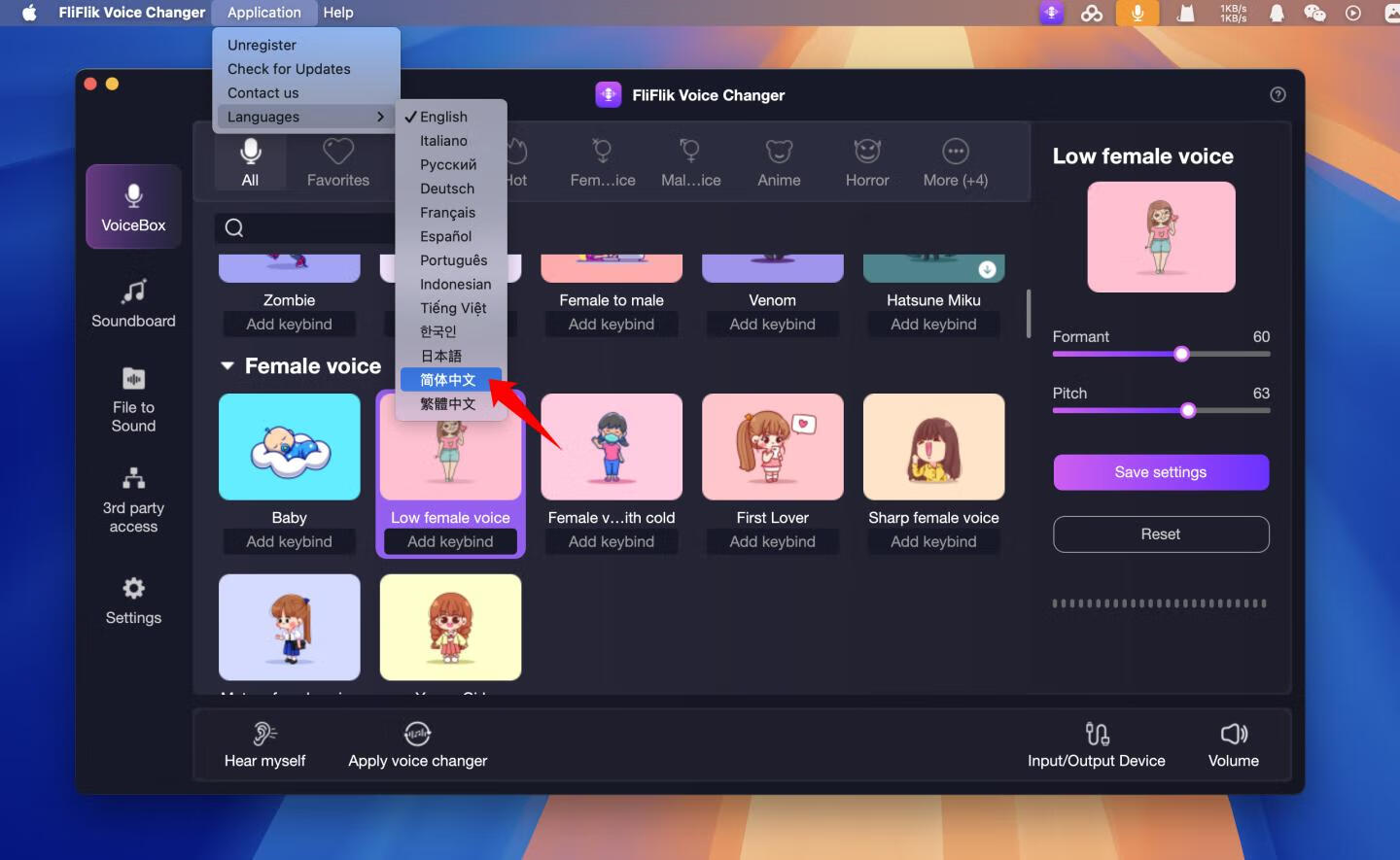Open the Settings sidebar icon

133,601
